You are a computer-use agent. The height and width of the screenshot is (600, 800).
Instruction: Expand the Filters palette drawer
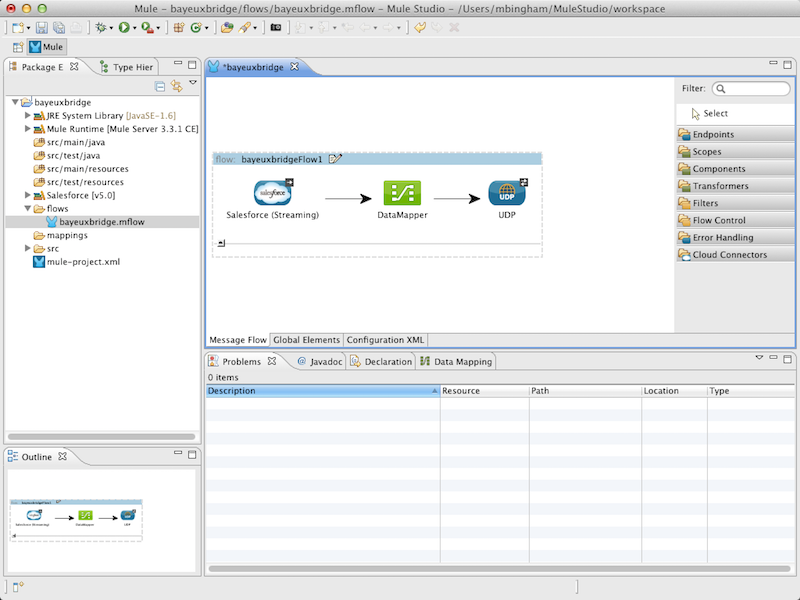click(x=735, y=203)
